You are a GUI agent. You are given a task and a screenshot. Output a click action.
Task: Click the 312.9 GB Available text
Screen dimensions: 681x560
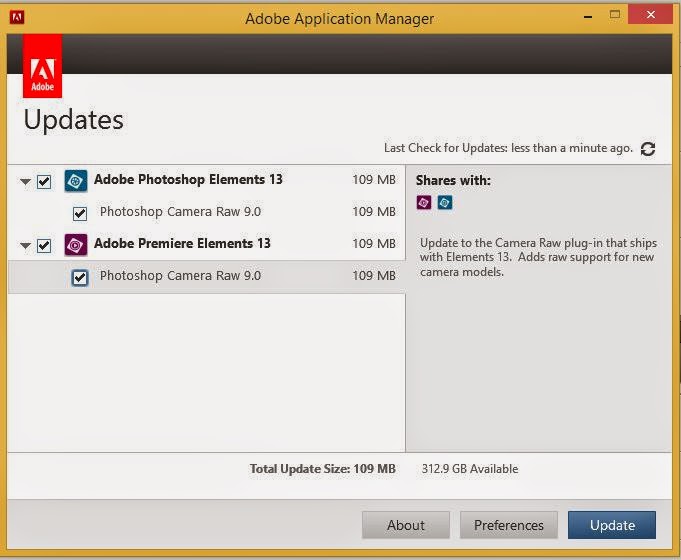click(470, 469)
